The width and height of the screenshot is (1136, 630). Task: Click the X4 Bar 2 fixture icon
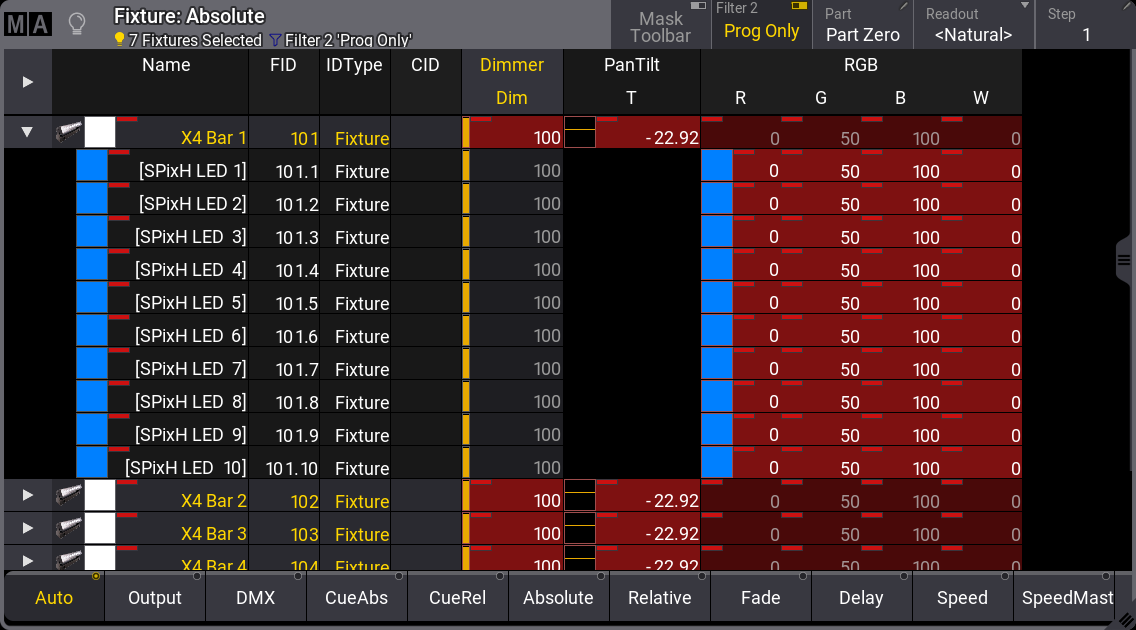tap(69, 495)
